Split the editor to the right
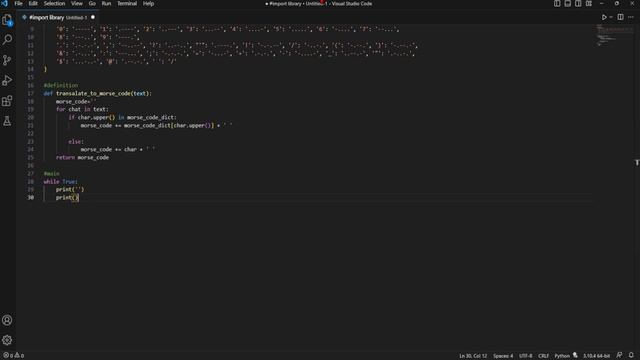Viewport: 640px width, 360px height. (620, 17)
